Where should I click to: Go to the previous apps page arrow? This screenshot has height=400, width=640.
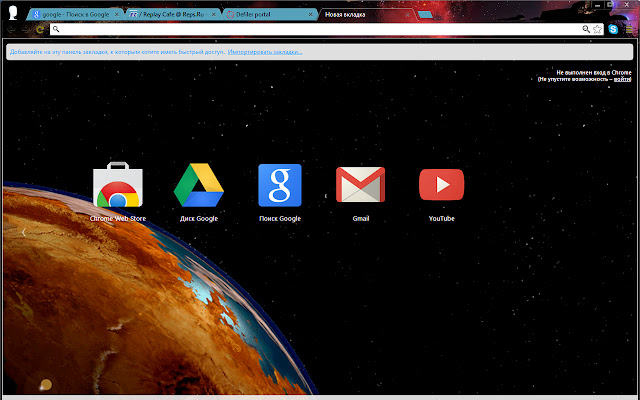coord(23,232)
